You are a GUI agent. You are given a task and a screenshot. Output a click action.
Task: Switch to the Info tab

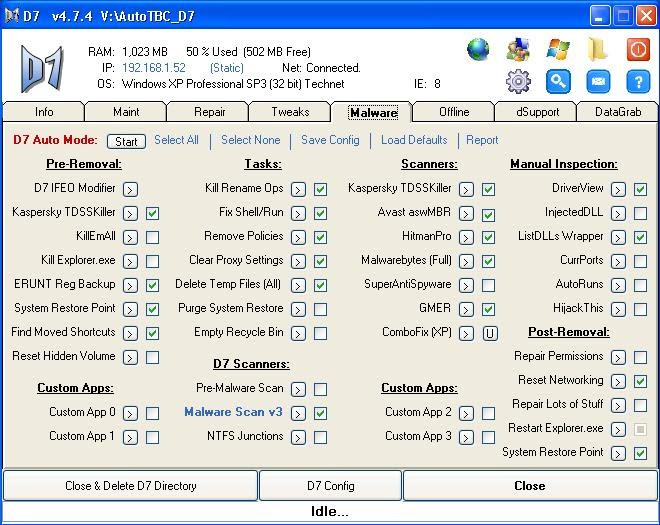[44, 112]
